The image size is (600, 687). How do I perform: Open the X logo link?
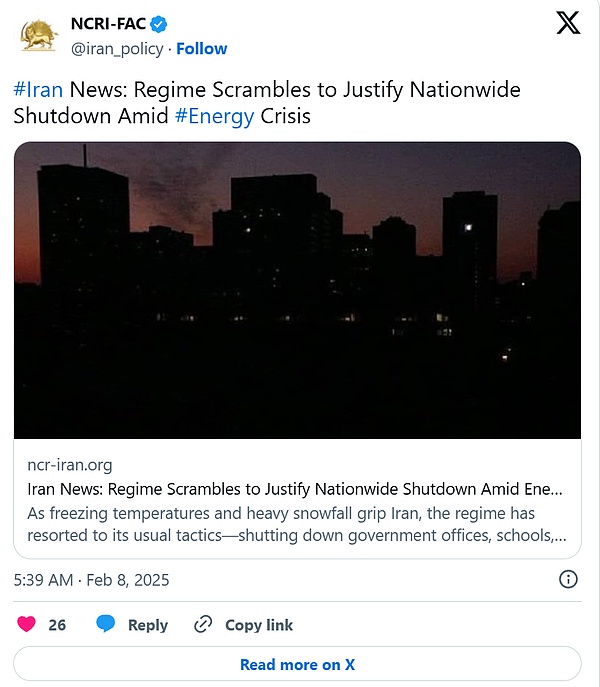coord(567,25)
